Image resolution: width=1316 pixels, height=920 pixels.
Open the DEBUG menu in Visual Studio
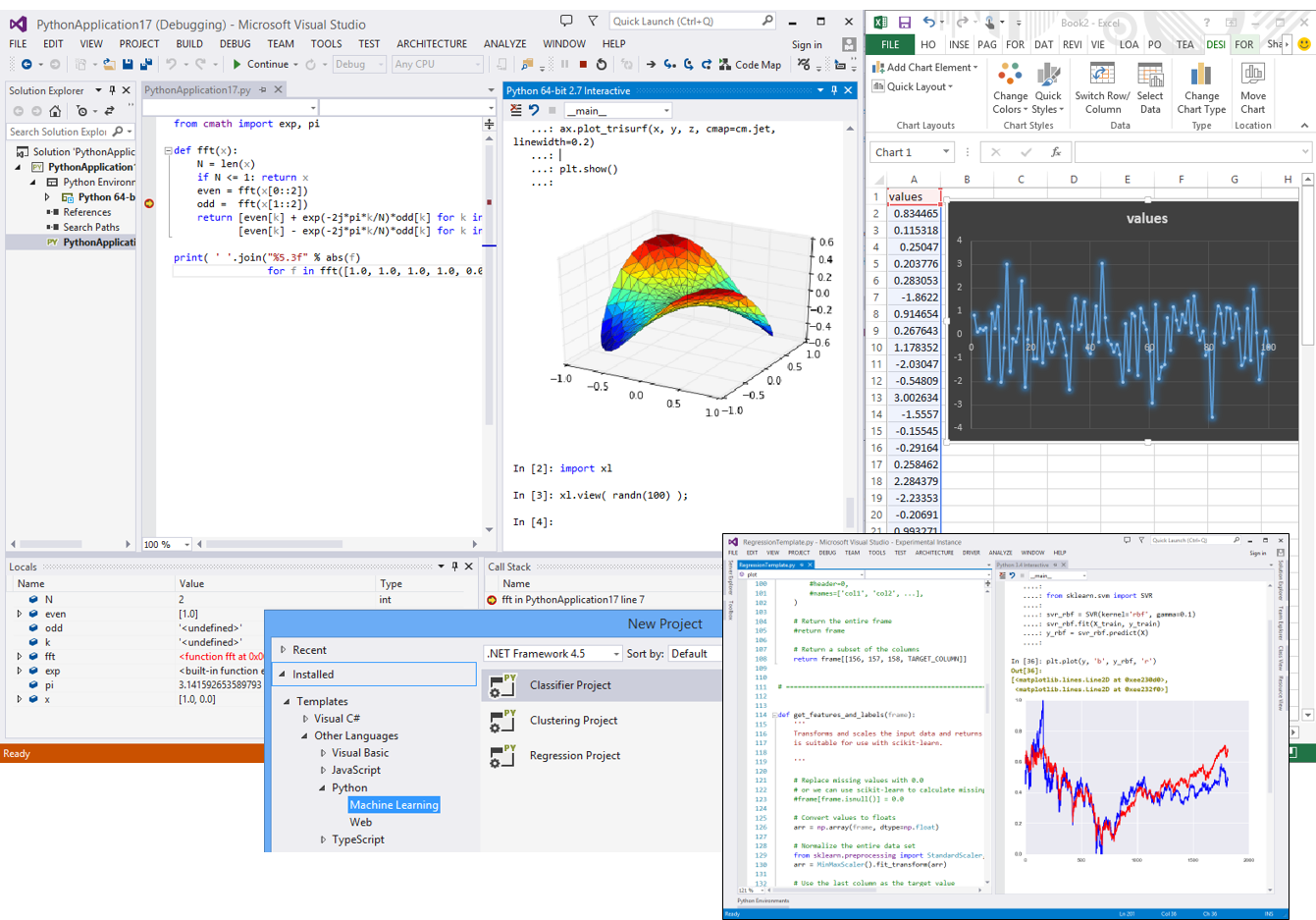coord(236,43)
